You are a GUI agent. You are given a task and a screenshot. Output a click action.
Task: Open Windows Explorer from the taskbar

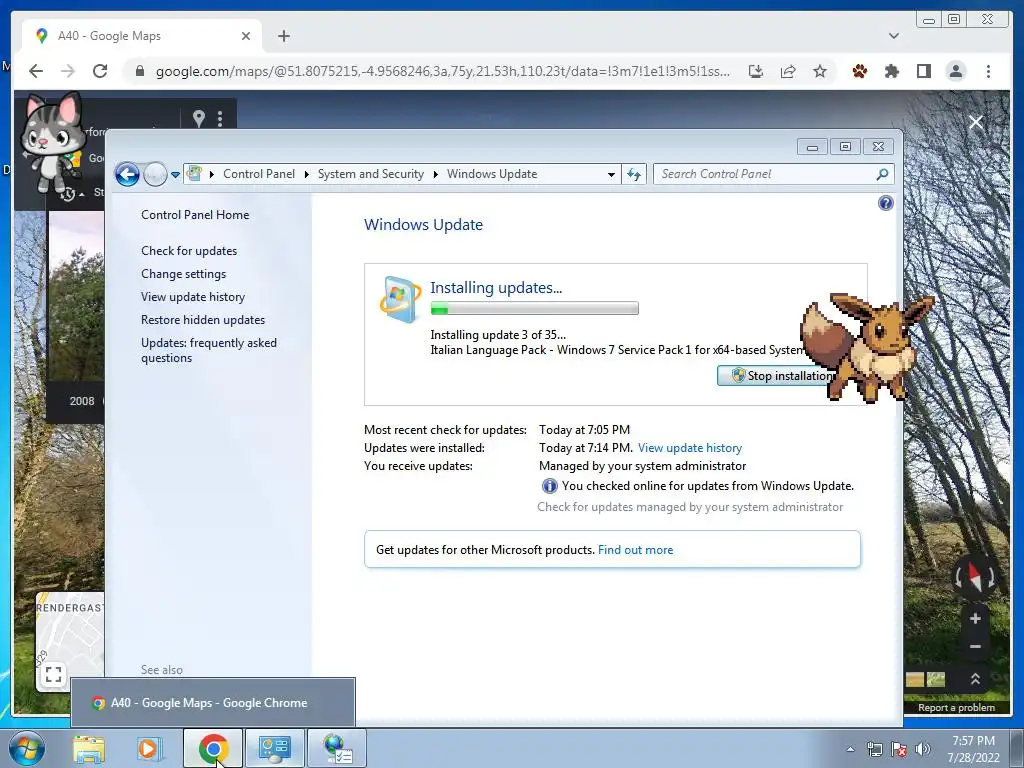coord(89,748)
